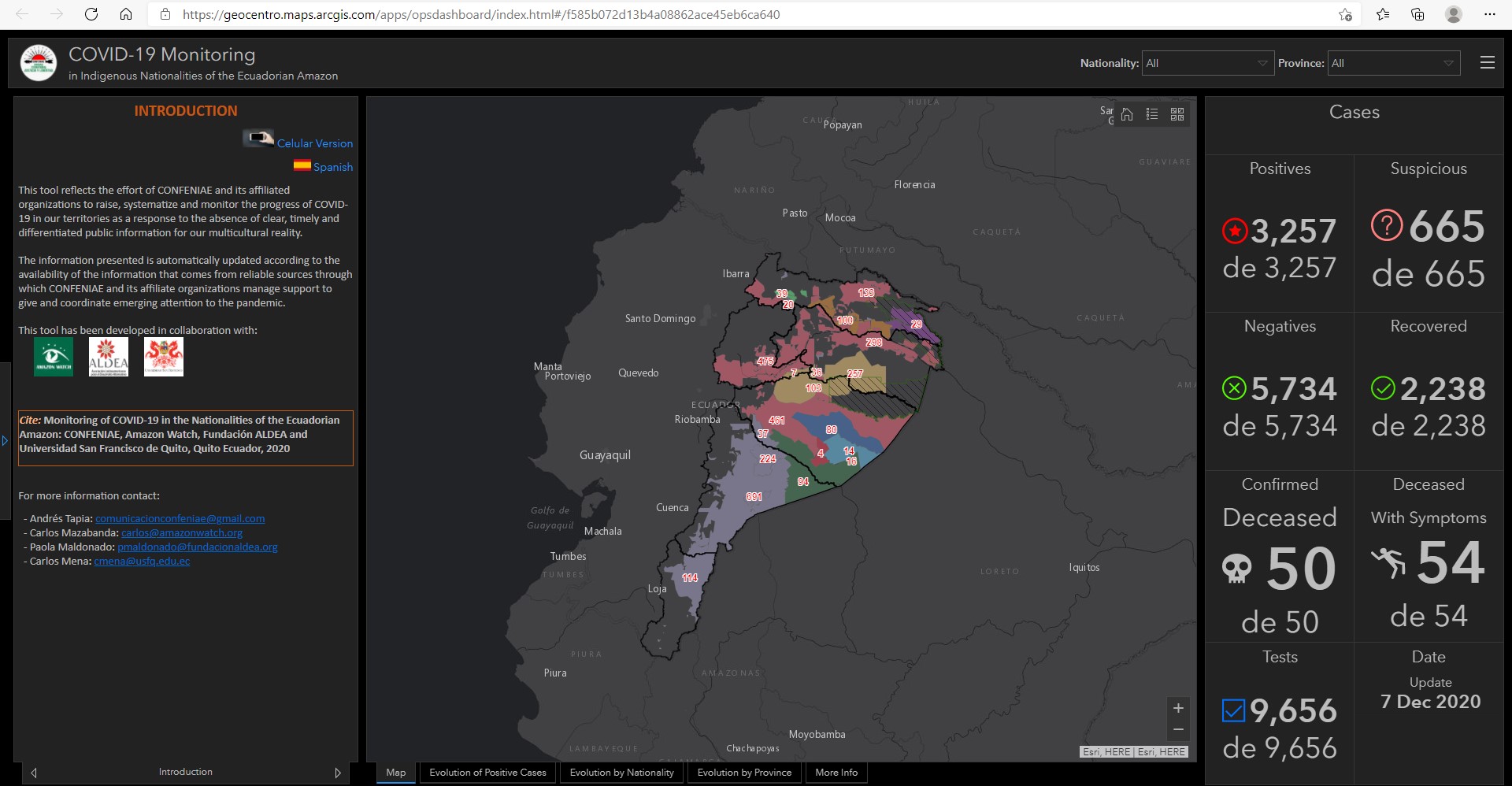This screenshot has width=1512, height=786.
Task: Open the More Info tab
Action: pos(836,773)
